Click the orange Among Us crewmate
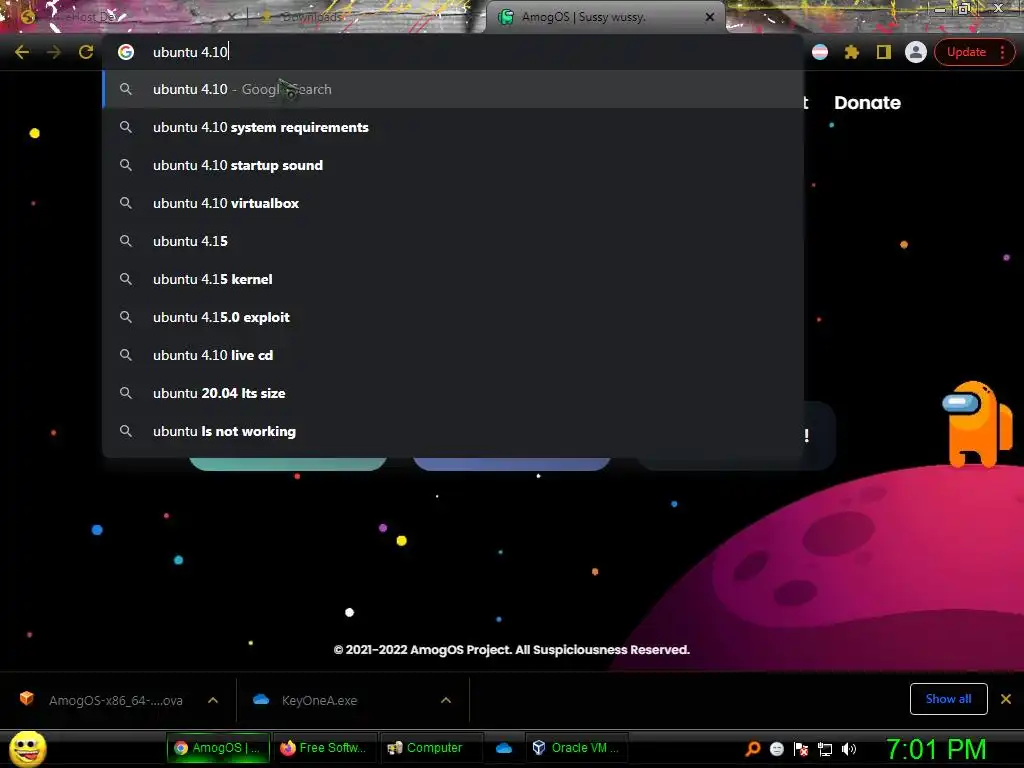The height and width of the screenshot is (768, 1024). coord(977,424)
